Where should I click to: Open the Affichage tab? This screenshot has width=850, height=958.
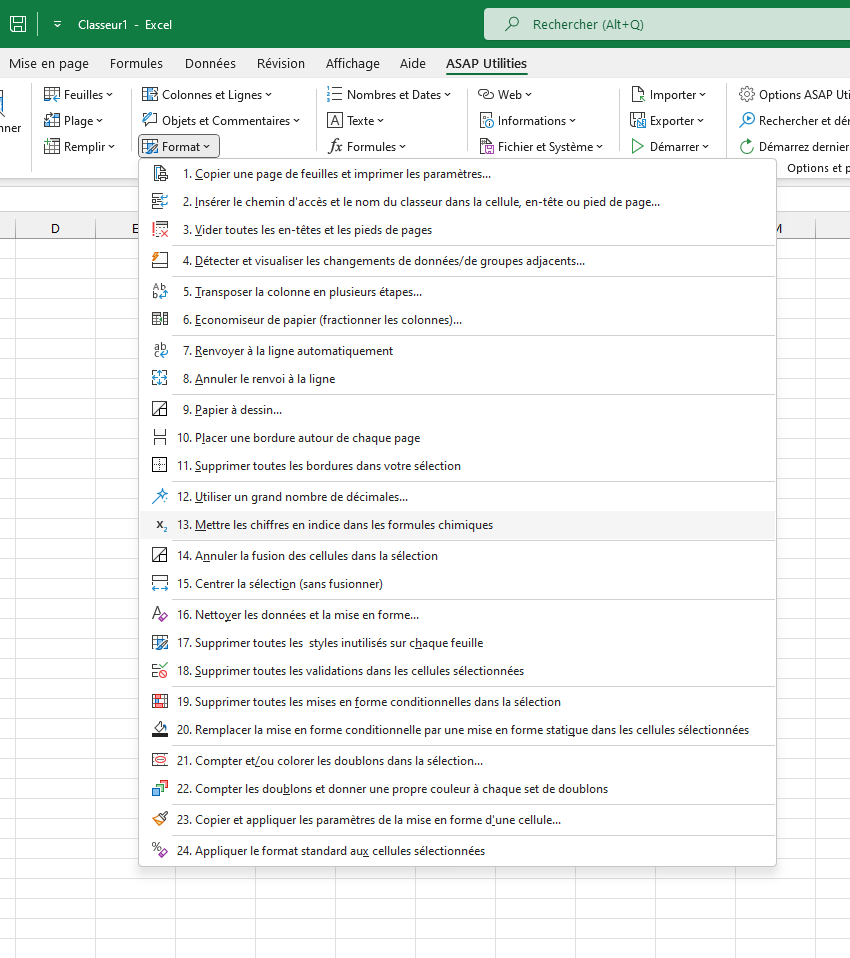(x=353, y=64)
